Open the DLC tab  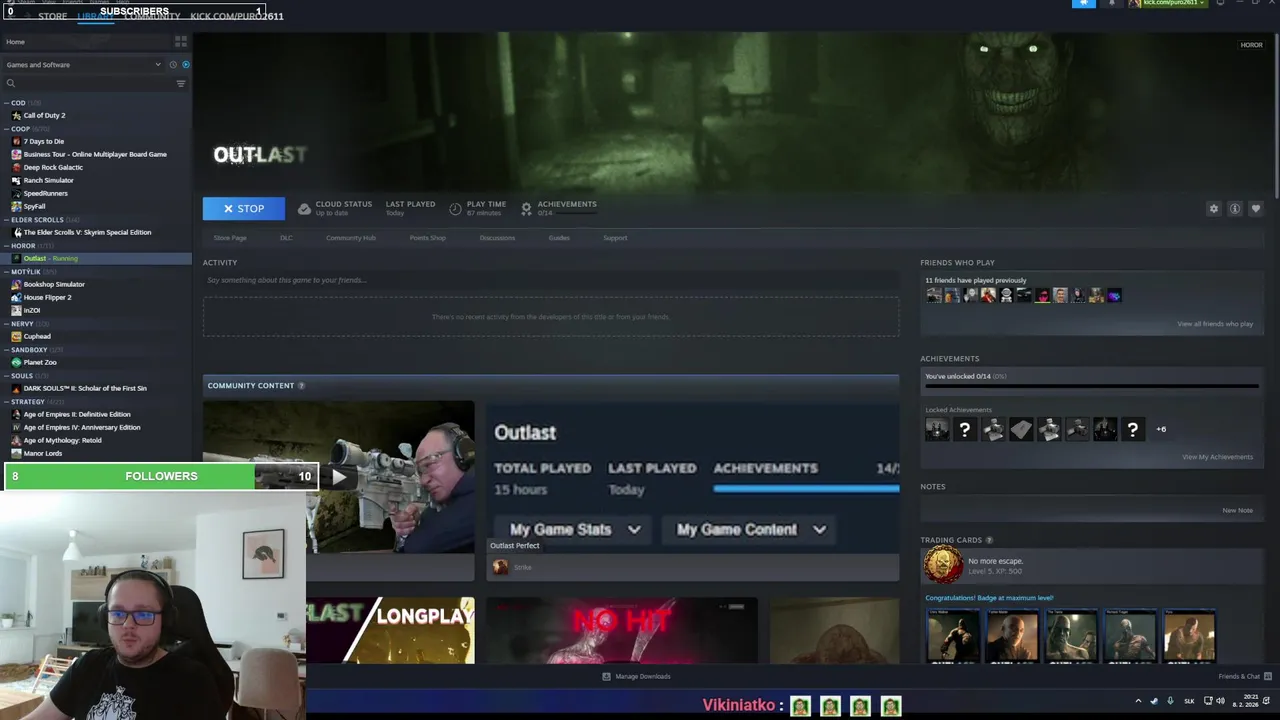[286, 238]
